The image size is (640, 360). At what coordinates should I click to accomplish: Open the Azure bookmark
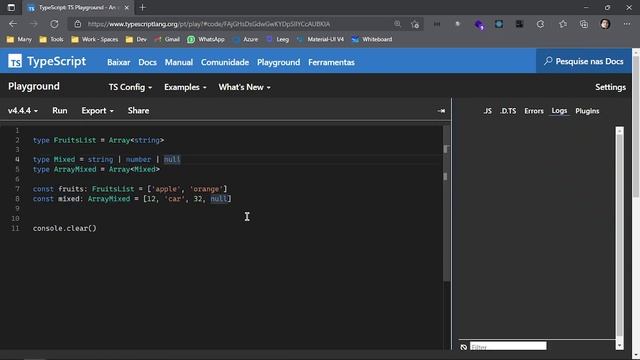coord(246,39)
